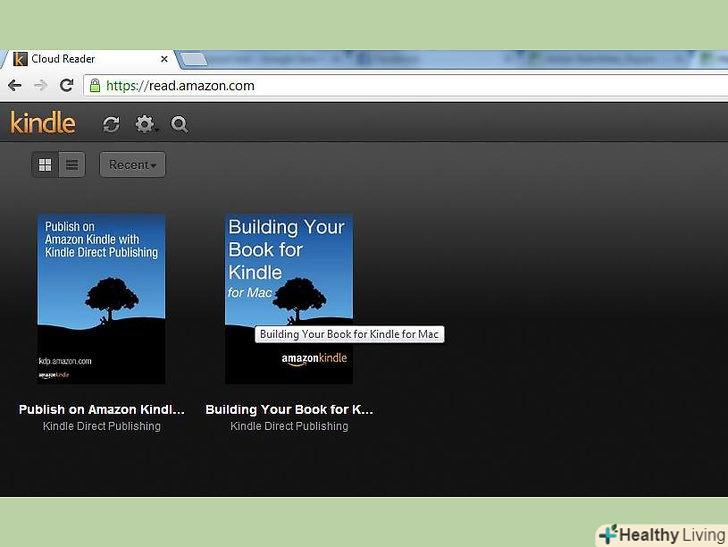Viewport: 728px width, 547px height.
Task: Reload the page with the browser refresh button
Action: point(66,85)
